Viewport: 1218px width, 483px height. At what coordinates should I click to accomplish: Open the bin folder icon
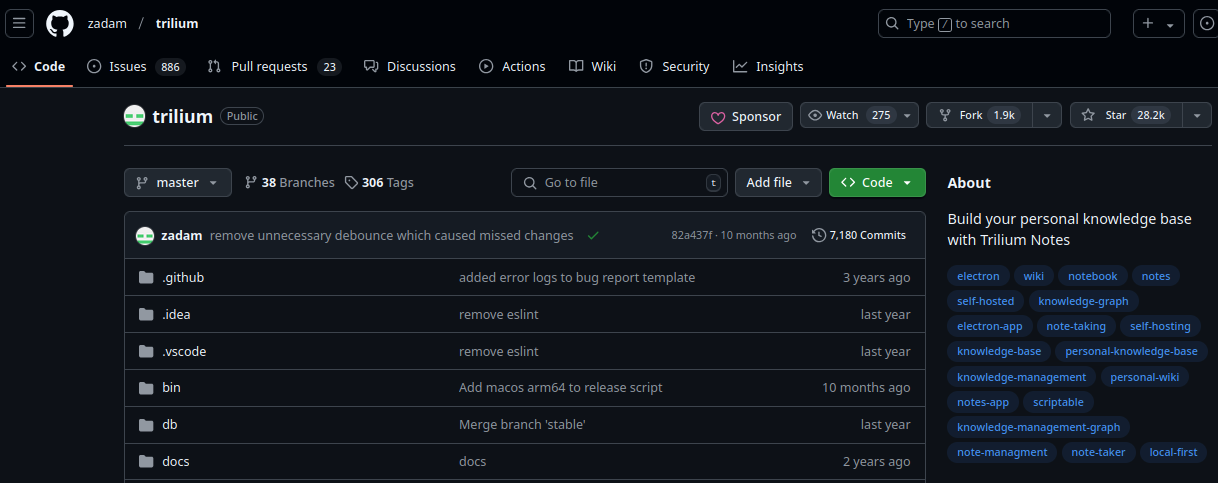146,387
